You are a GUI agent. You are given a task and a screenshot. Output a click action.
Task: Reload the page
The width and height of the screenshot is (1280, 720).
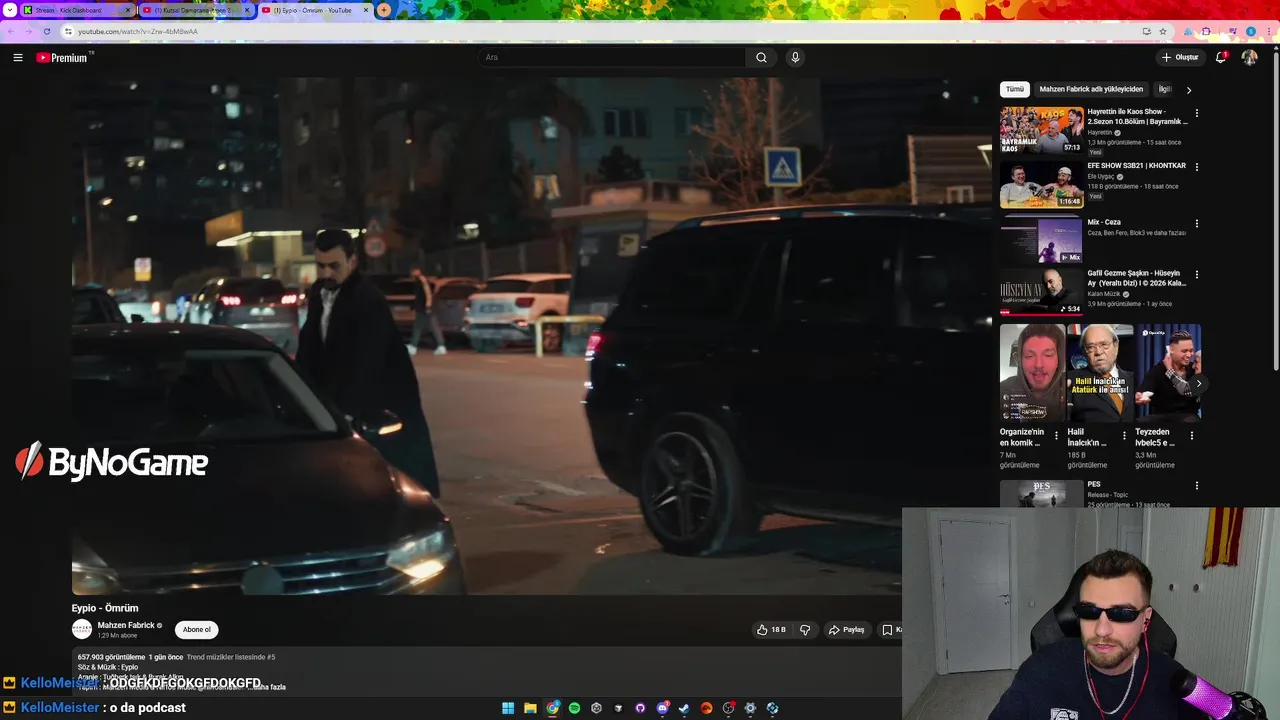47,31
